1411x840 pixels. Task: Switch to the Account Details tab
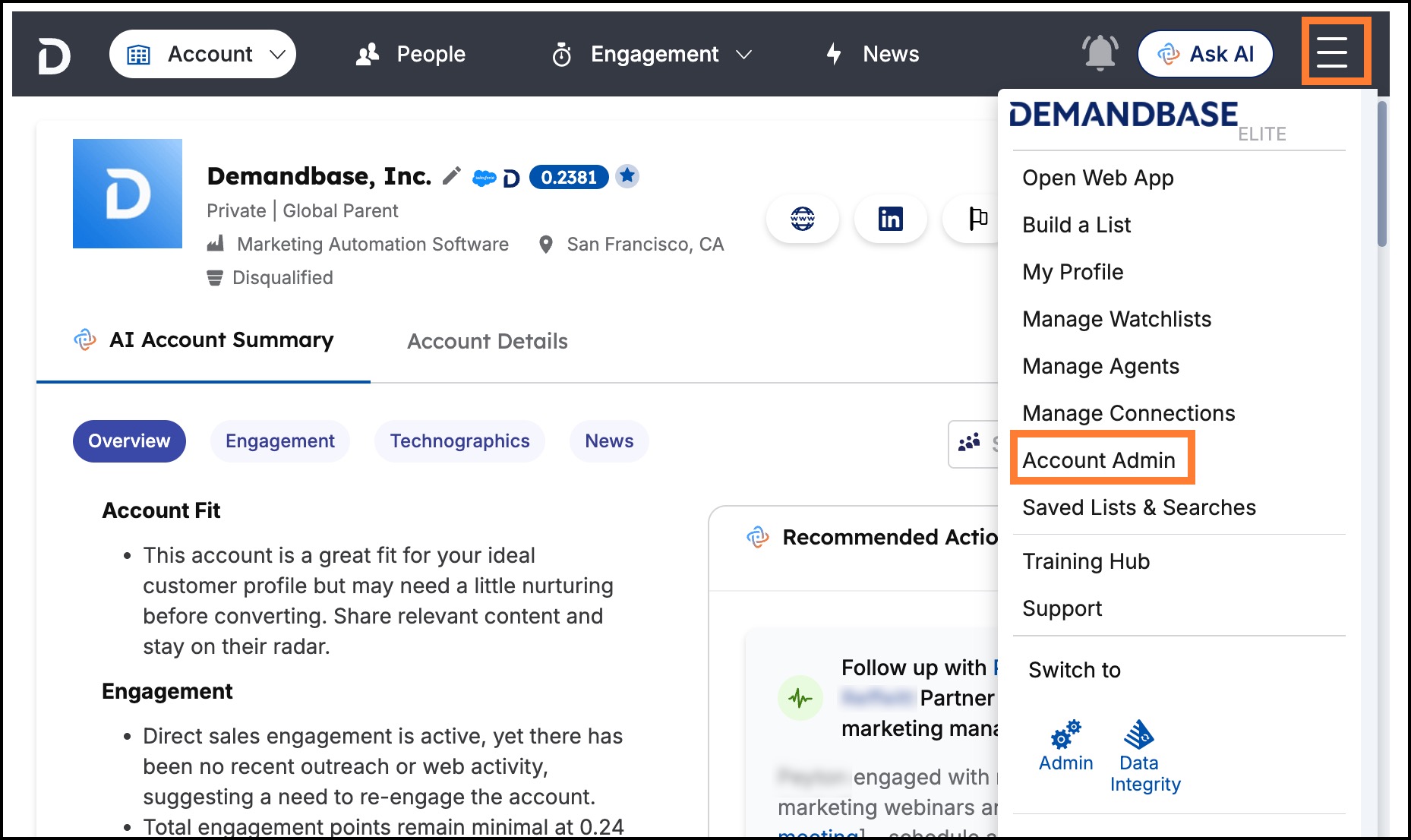[x=488, y=341]
